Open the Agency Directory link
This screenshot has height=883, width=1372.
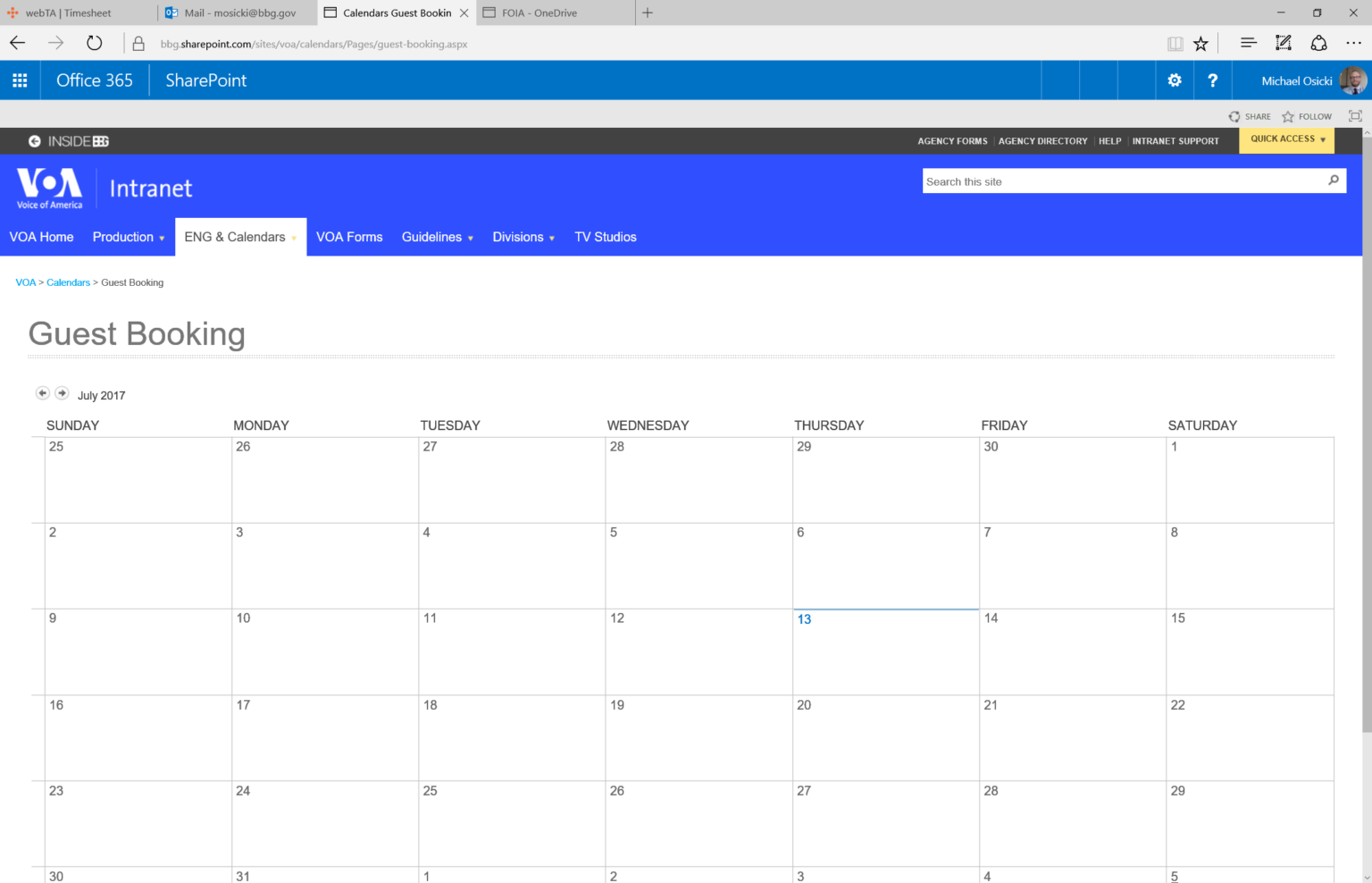click(x=1042, y=141)
